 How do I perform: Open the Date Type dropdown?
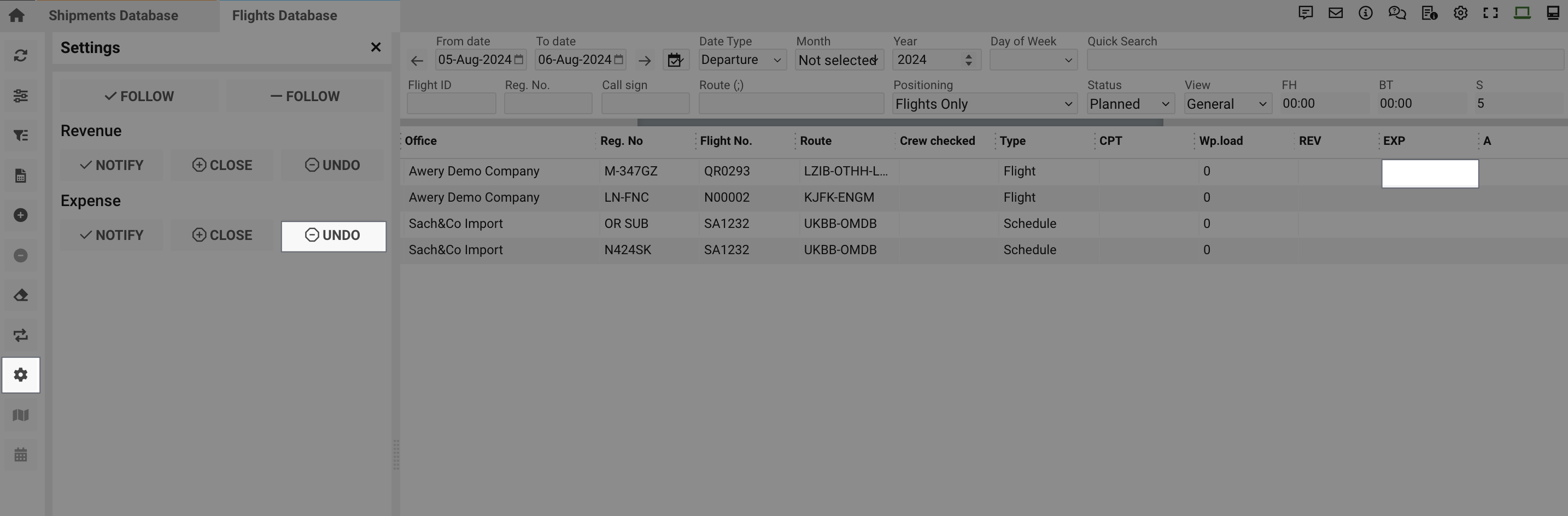741,60
